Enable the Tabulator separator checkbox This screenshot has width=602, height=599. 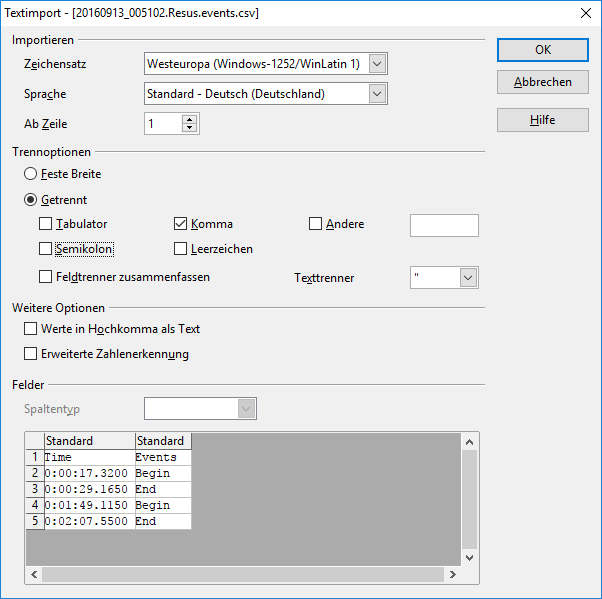pos(46,224)
